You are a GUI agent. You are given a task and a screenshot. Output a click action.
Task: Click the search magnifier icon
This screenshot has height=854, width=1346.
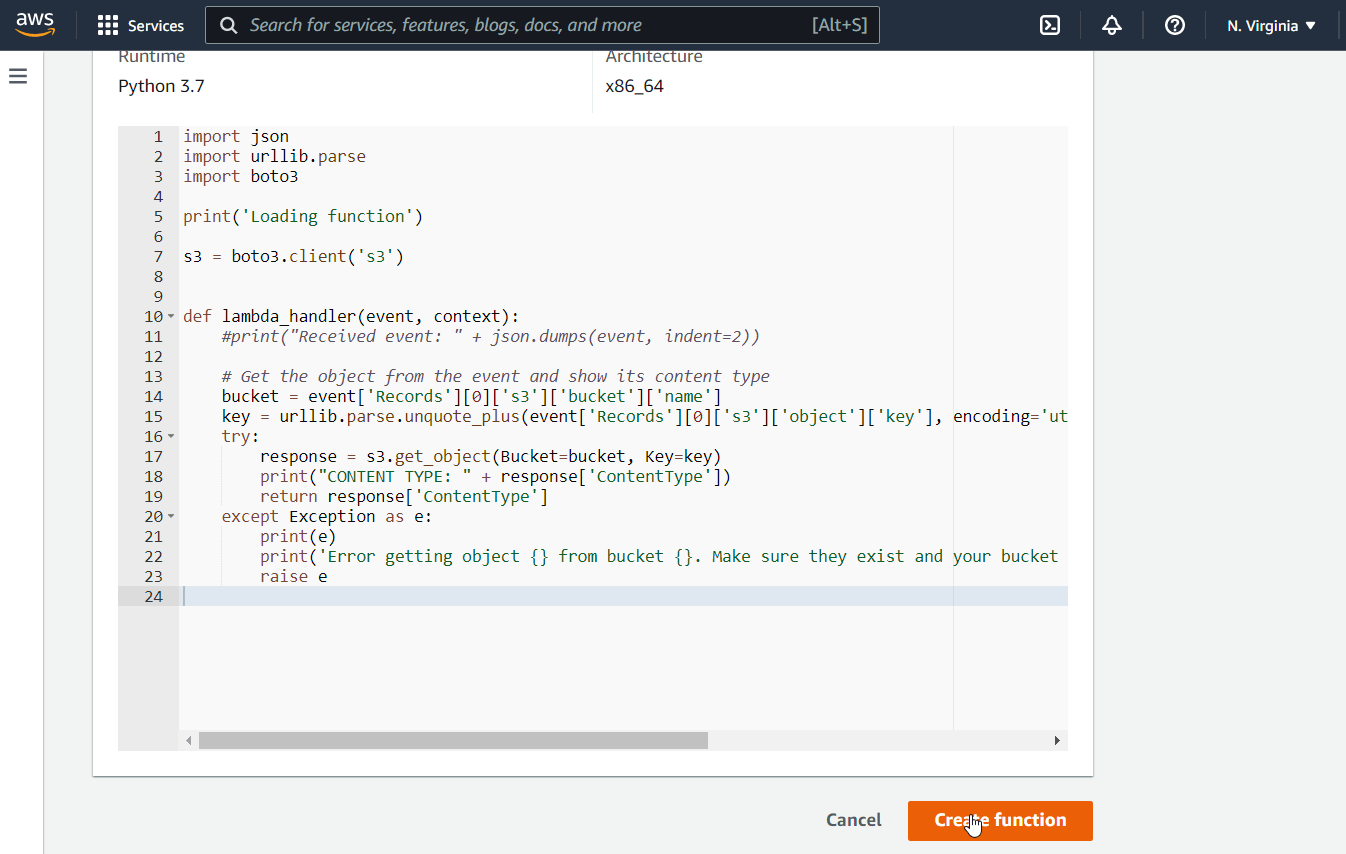click(228, 25)
